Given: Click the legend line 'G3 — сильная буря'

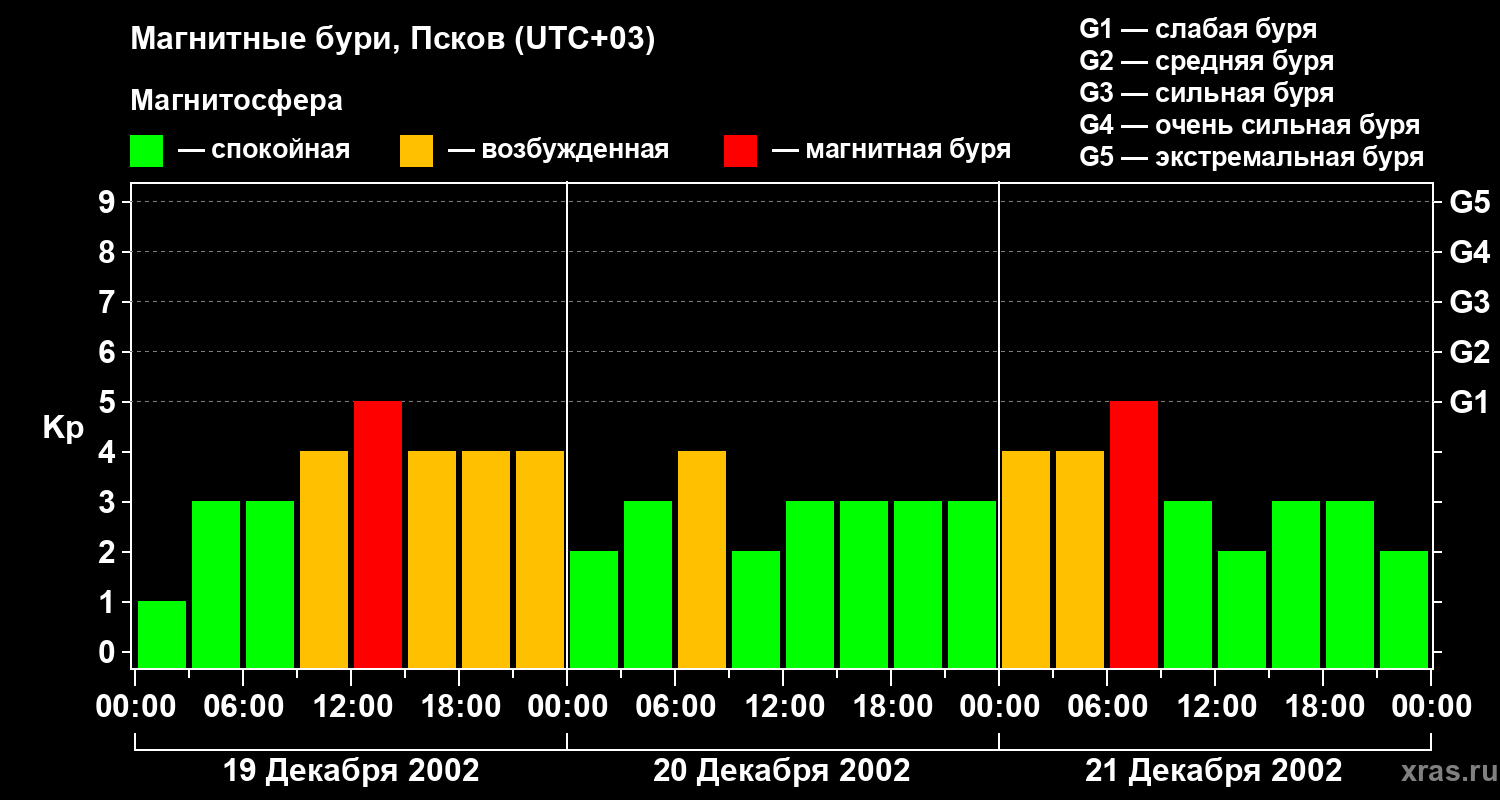Looking at the screenshot, I should [x=1206, y=93].
